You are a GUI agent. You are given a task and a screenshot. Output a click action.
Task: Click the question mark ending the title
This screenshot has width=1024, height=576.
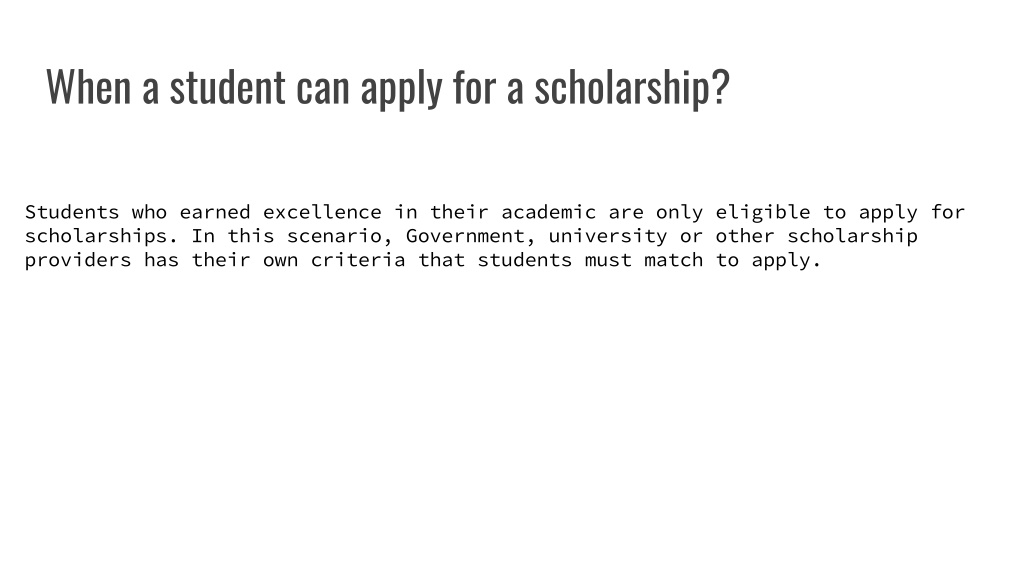[x=720, y=86]
